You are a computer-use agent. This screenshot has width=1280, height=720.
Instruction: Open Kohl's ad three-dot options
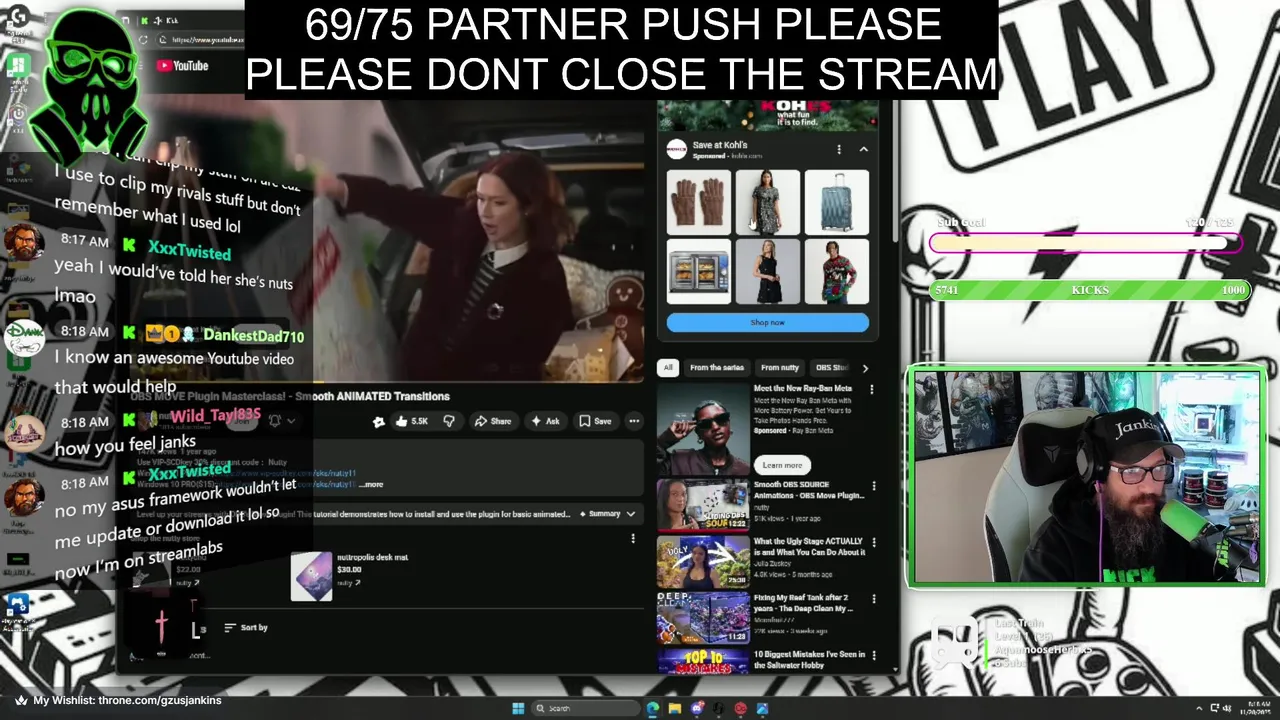coord(839,149)
